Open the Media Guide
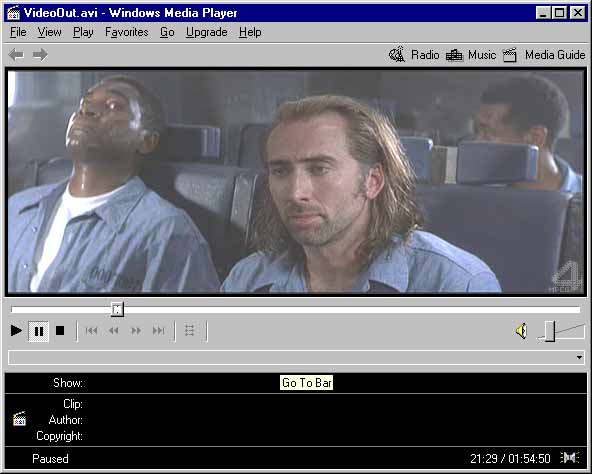Screen dimensions: 592x474 click(x=544, y=55)
